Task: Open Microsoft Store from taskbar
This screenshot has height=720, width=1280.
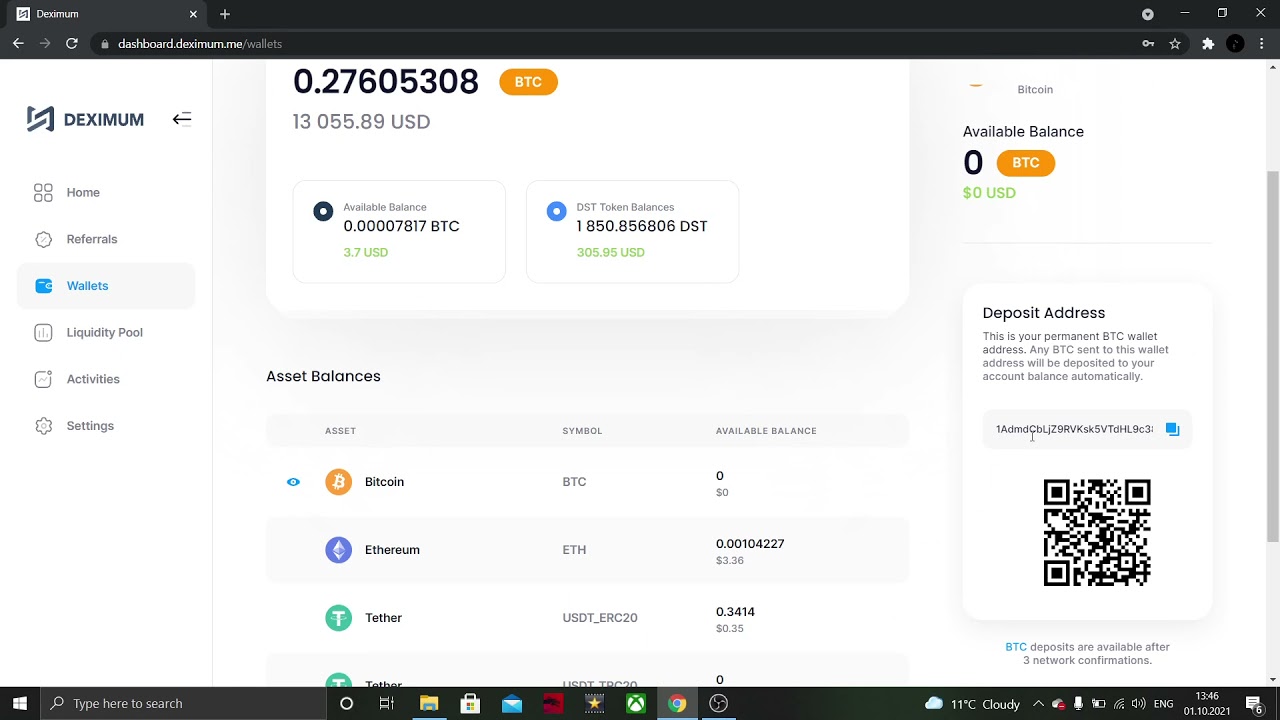Action: tap(470, 703)
